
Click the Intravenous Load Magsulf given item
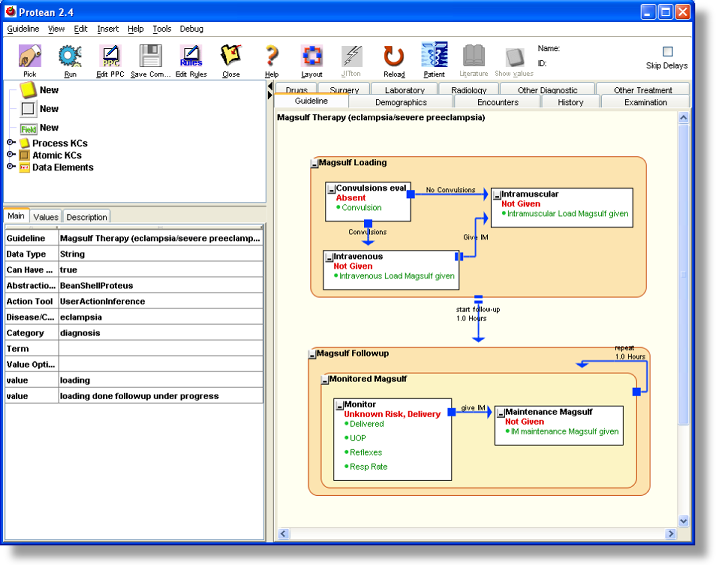click(x=398, y=276)
